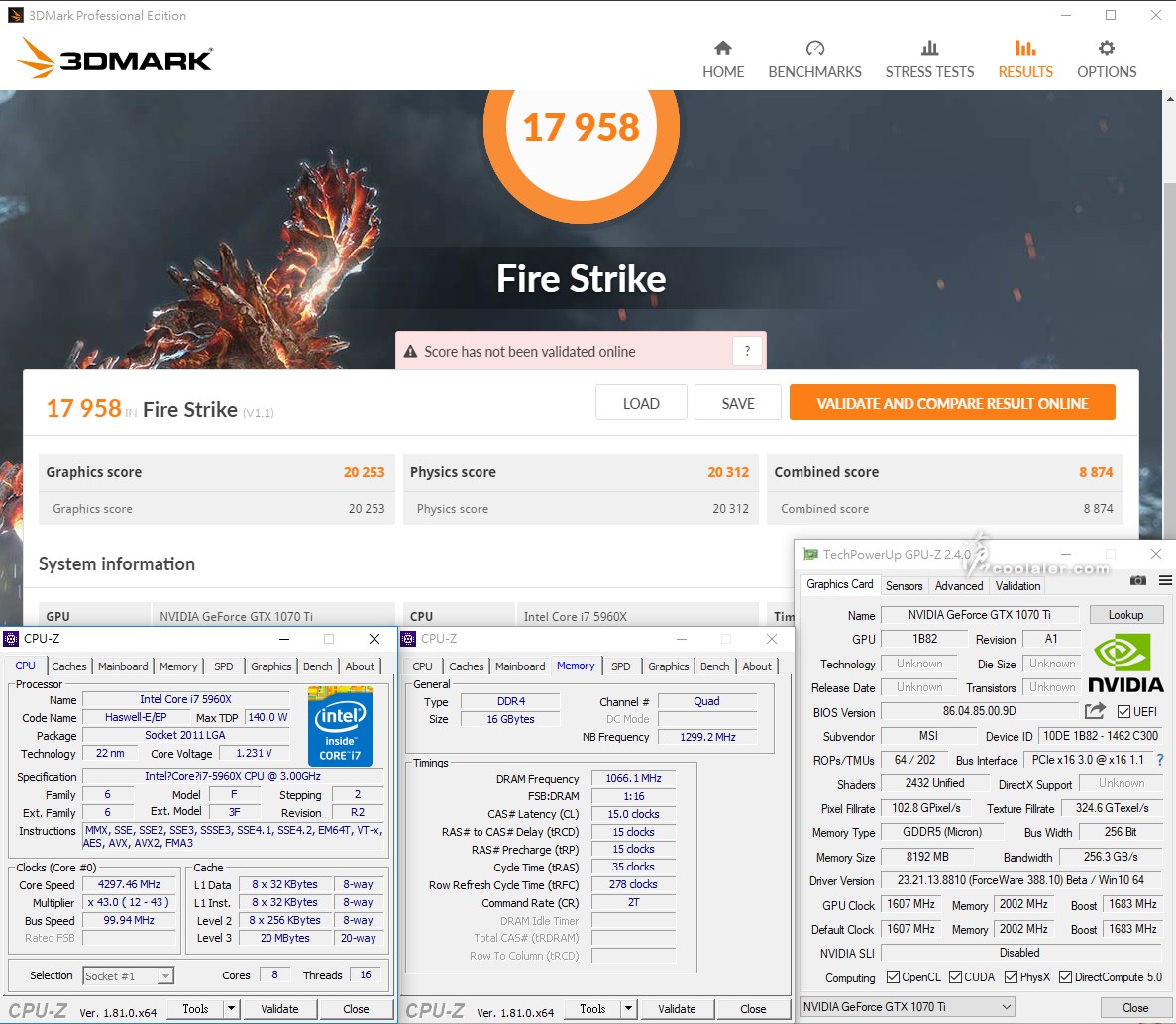Image resolution: width=1176 pixels, height=1024 pixels.
Task: Toggle the PhysX checkbox
Action: (x=1011, y=976)
